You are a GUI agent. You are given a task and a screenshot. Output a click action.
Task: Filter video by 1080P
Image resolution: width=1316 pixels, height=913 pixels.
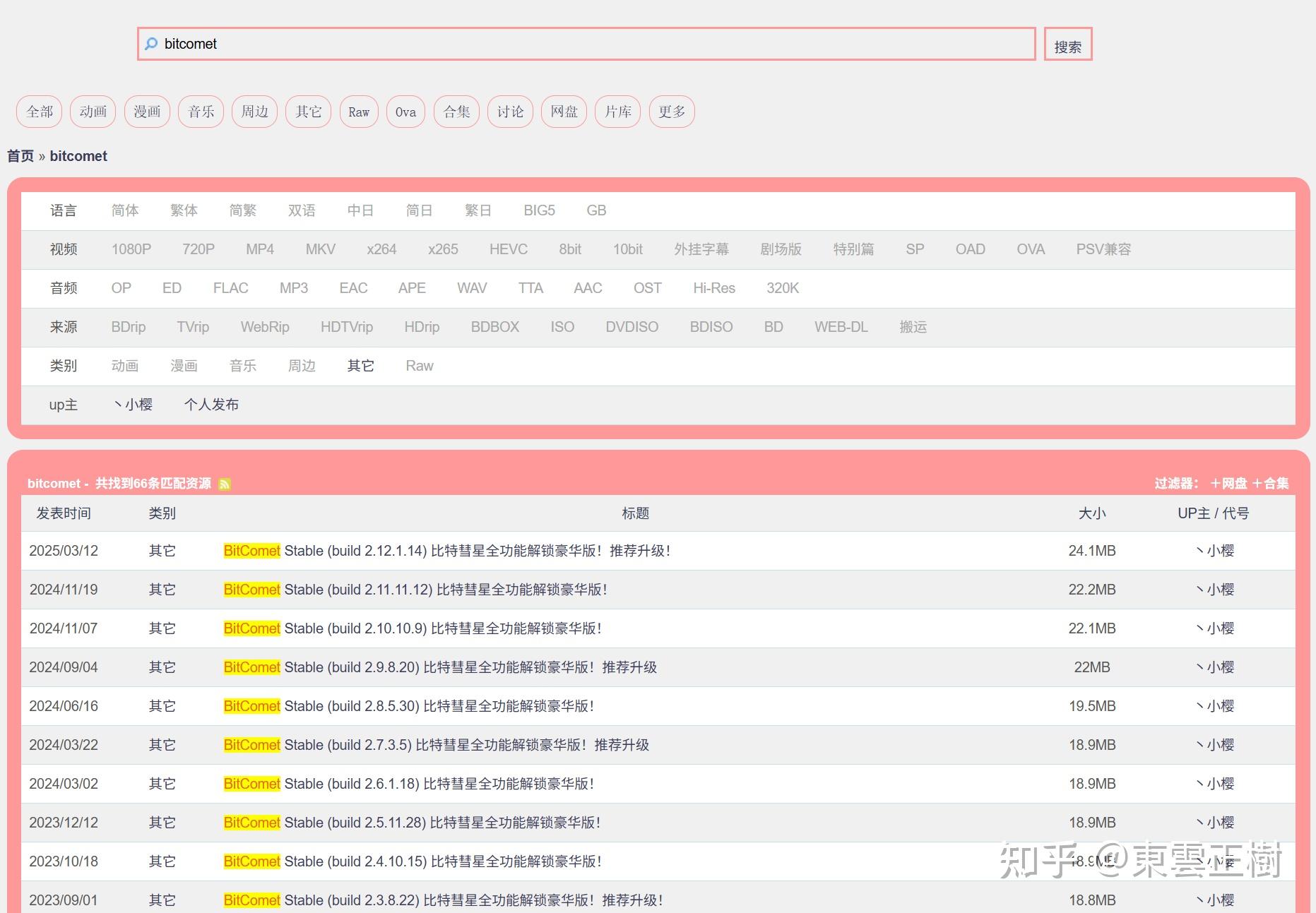click(131, 249)
